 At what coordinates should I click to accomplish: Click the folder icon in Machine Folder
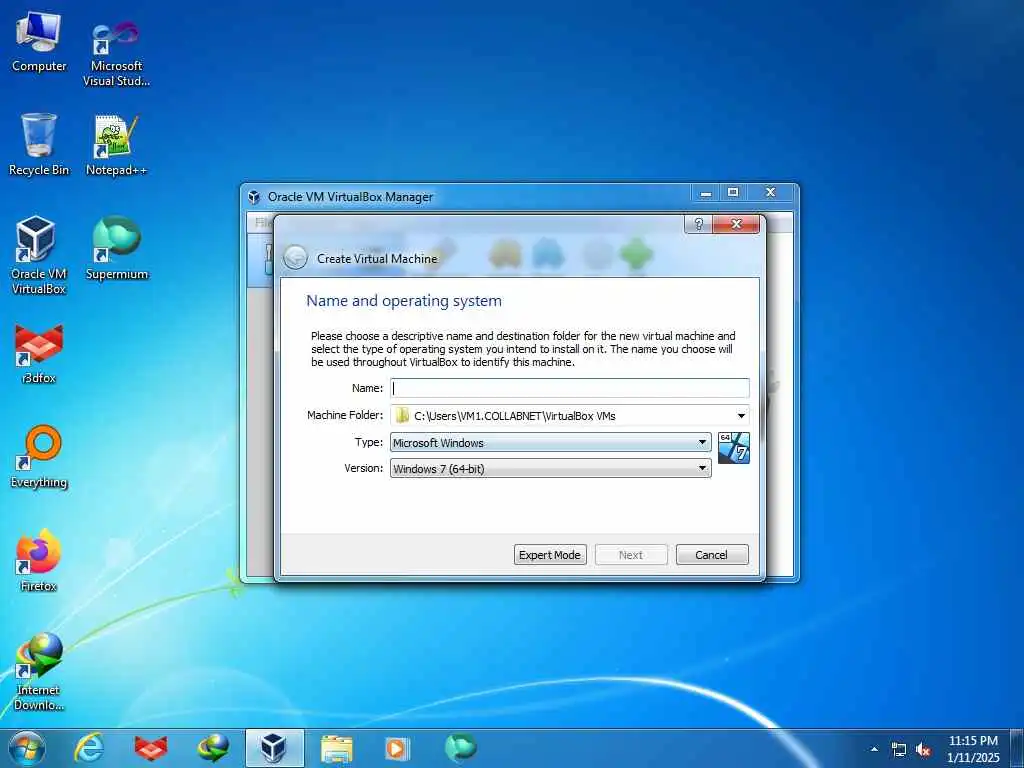click(x=402, y=415)
